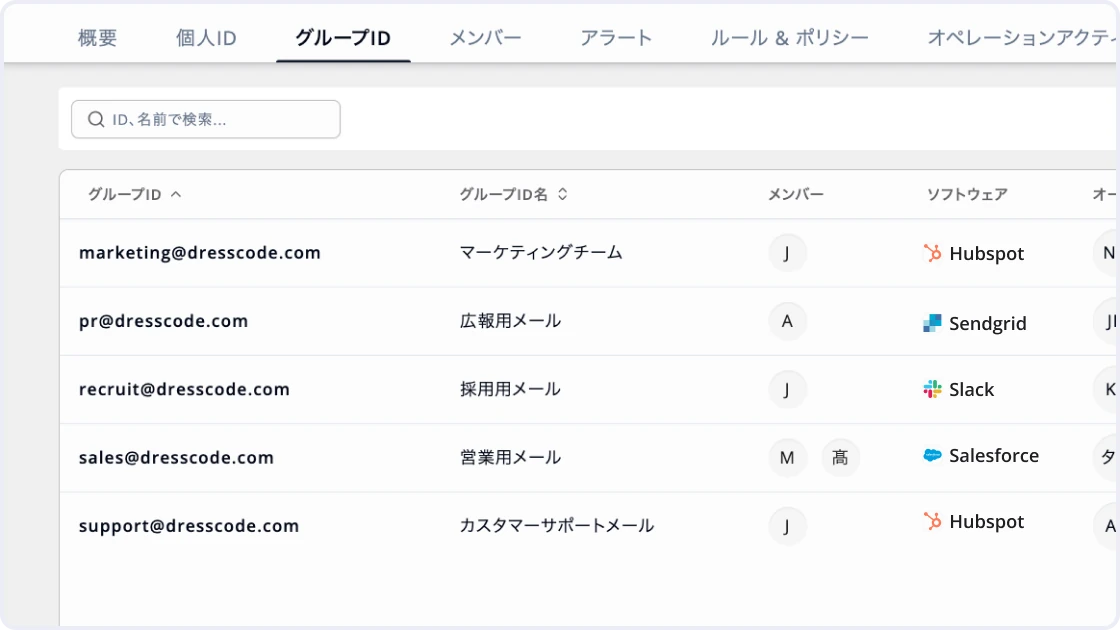1120x630 pixels.
Task: Go to the アラート tab
Action: click(x=616, y=38)
